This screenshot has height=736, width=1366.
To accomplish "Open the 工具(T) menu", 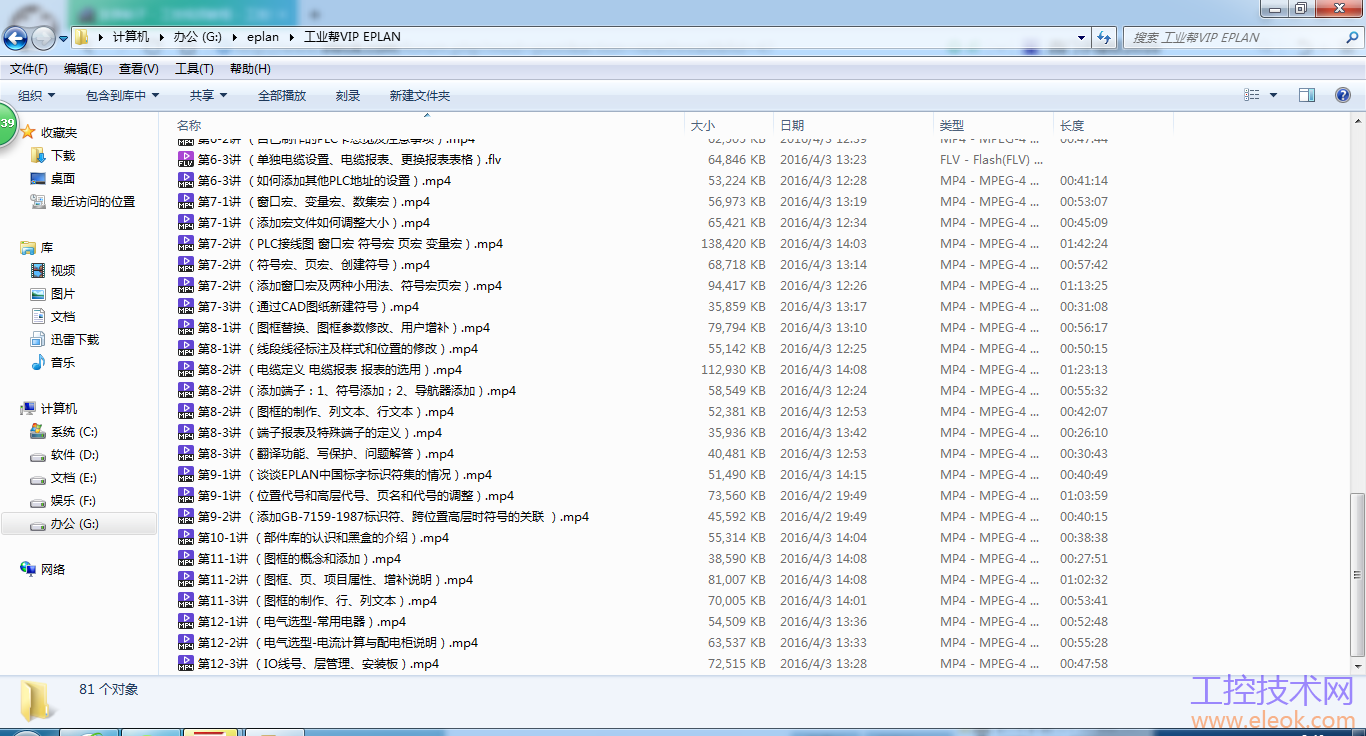I will coord(194,69).
